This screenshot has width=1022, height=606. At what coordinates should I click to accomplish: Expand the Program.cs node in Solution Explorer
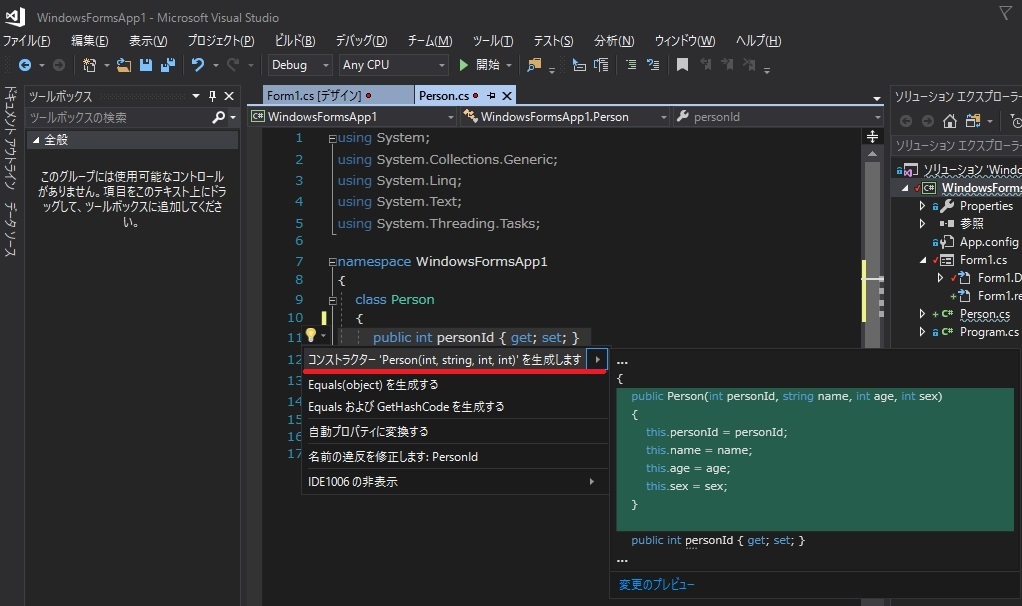(922, 332)
